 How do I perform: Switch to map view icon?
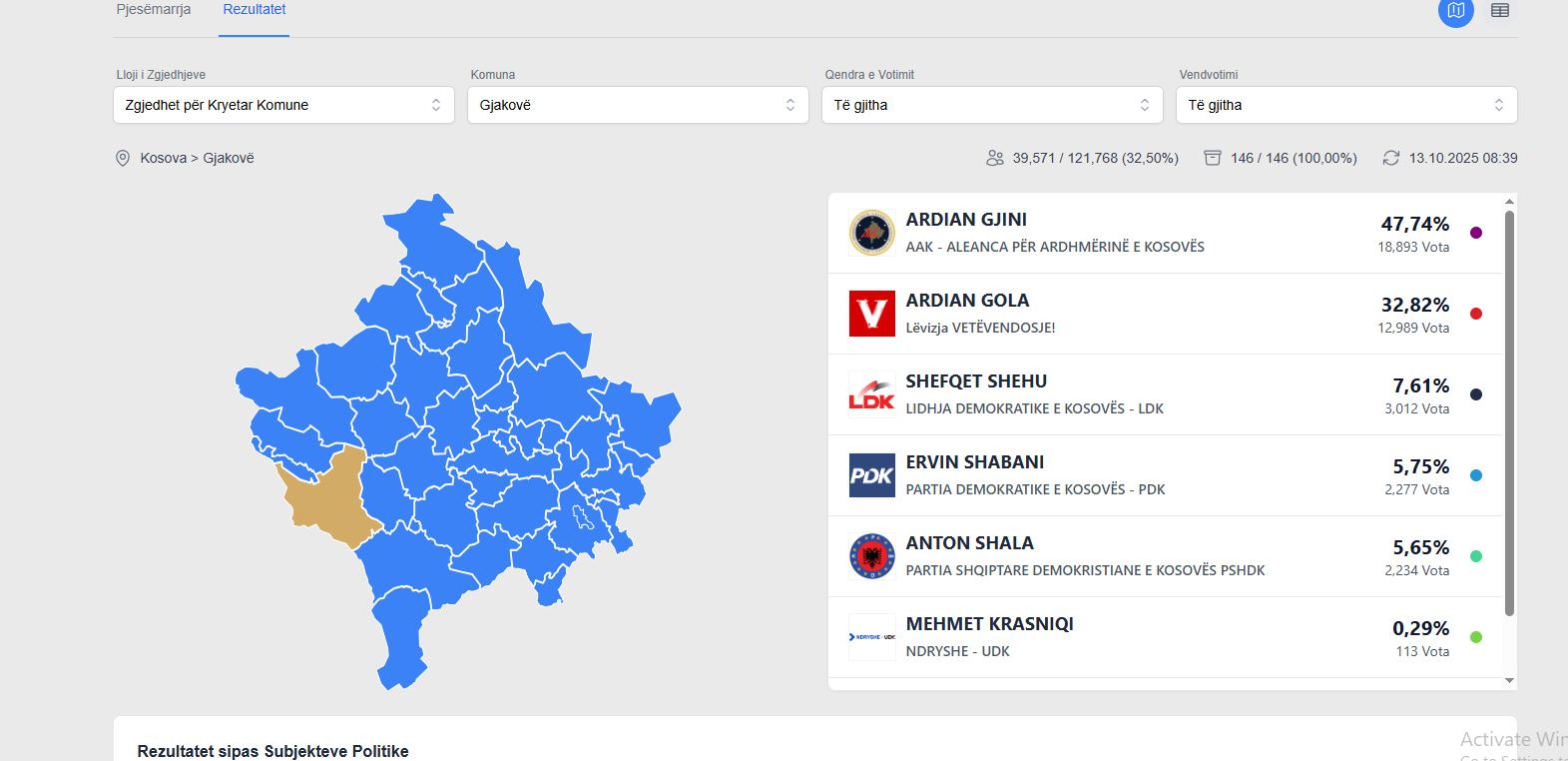pos(1455,11)
